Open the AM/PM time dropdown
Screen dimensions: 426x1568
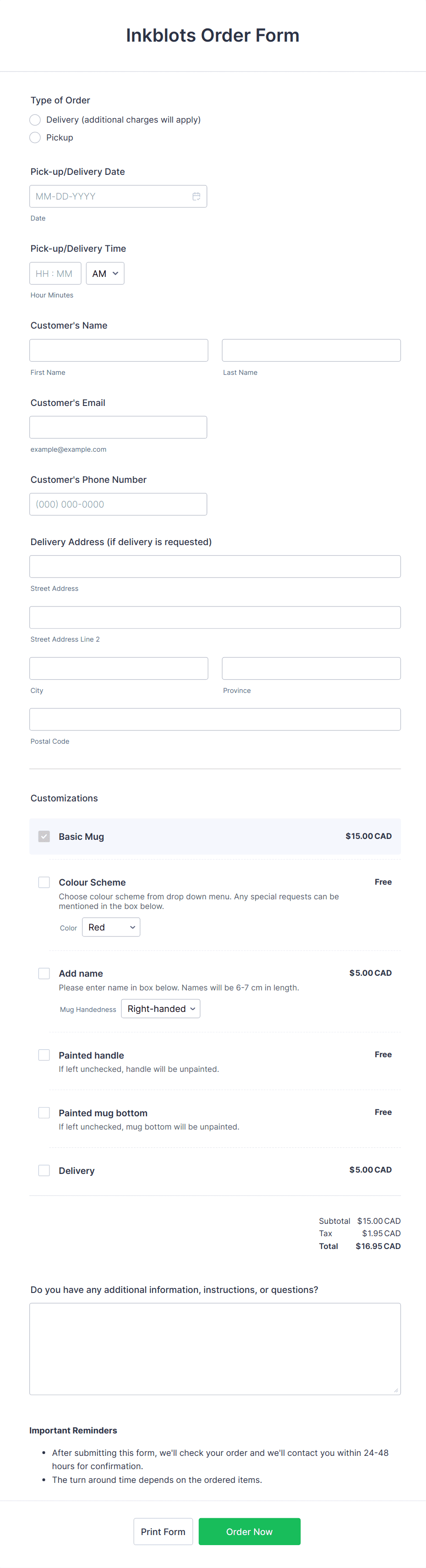point(105,273)
